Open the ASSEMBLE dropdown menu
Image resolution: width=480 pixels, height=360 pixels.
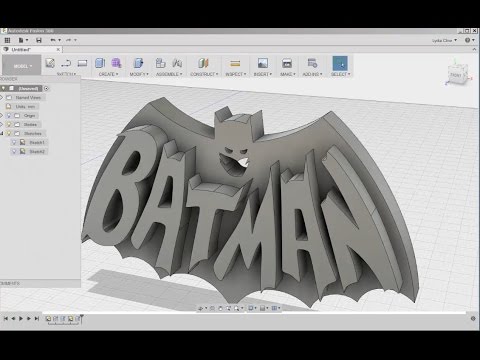(169, 74)
